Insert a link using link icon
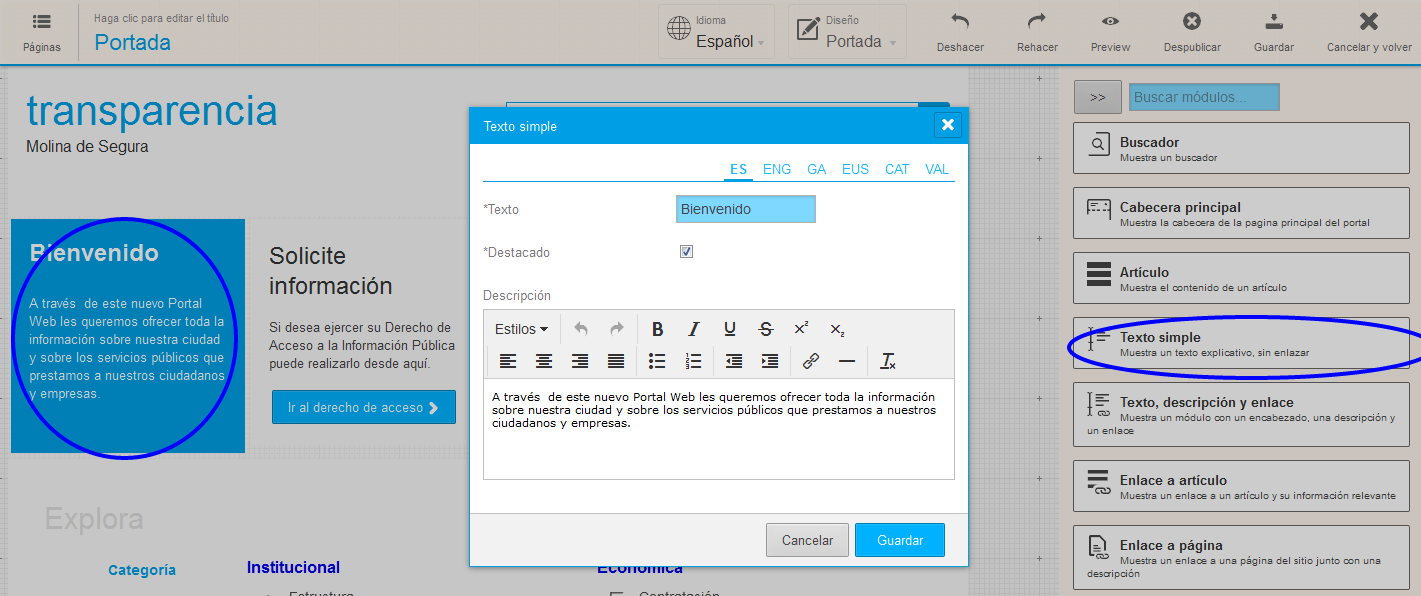The width and height of the screenshot is (1421, 596). (811, 361)
